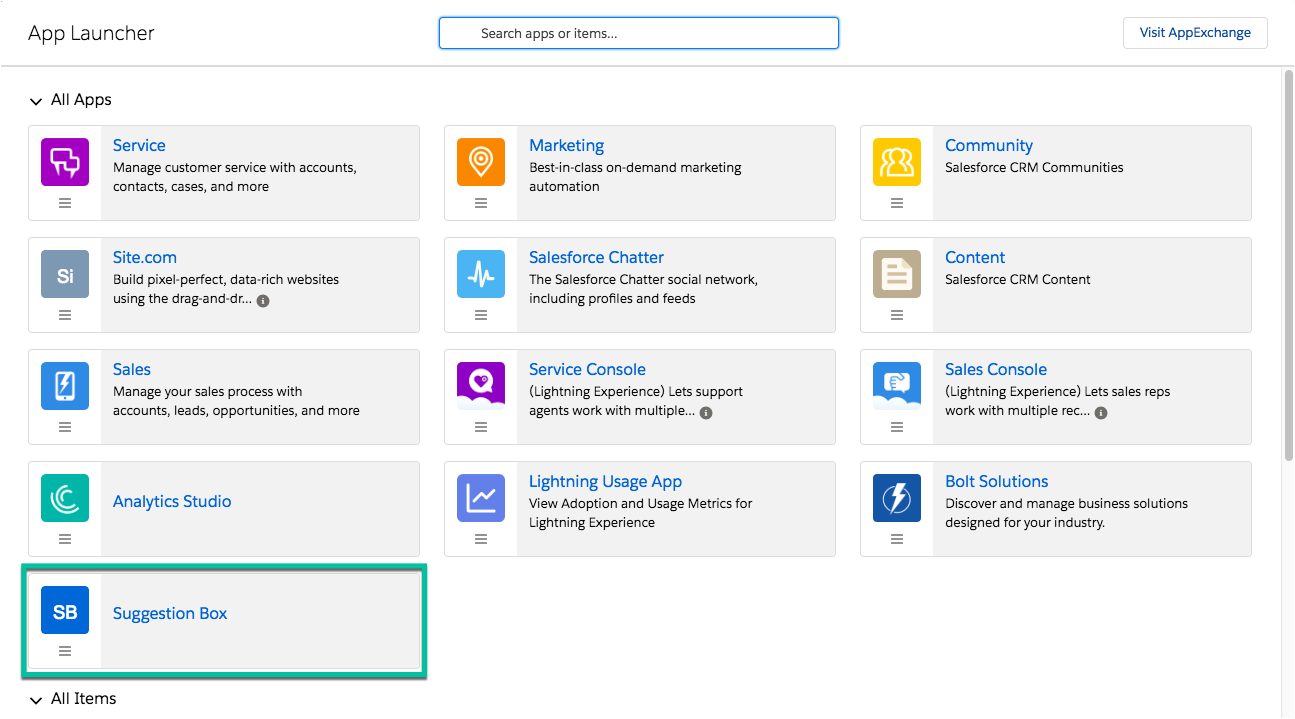Click the Salesforce Chatter pulse icon
1295x719 pixels.
click(481, 274)
